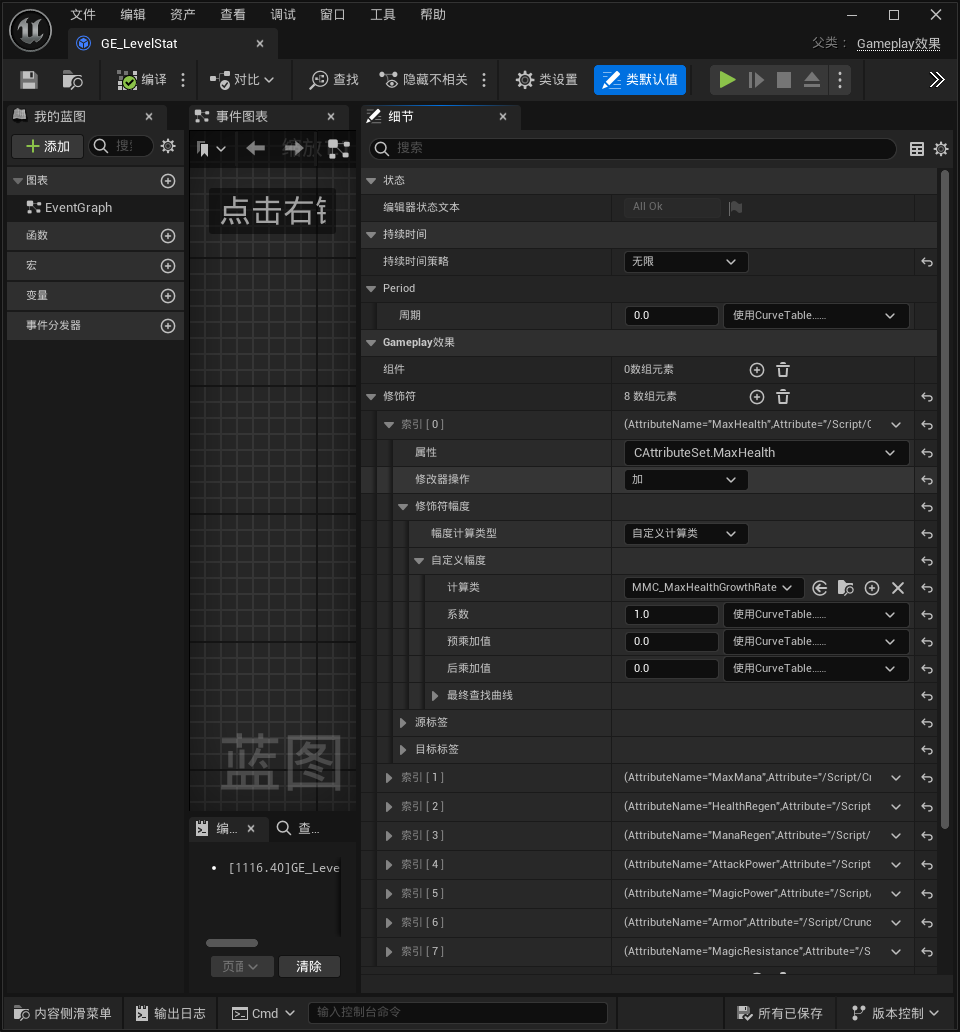Empty the 修饰符 array with trash icon
The image size is (960, 1032).
coord(782,397)
